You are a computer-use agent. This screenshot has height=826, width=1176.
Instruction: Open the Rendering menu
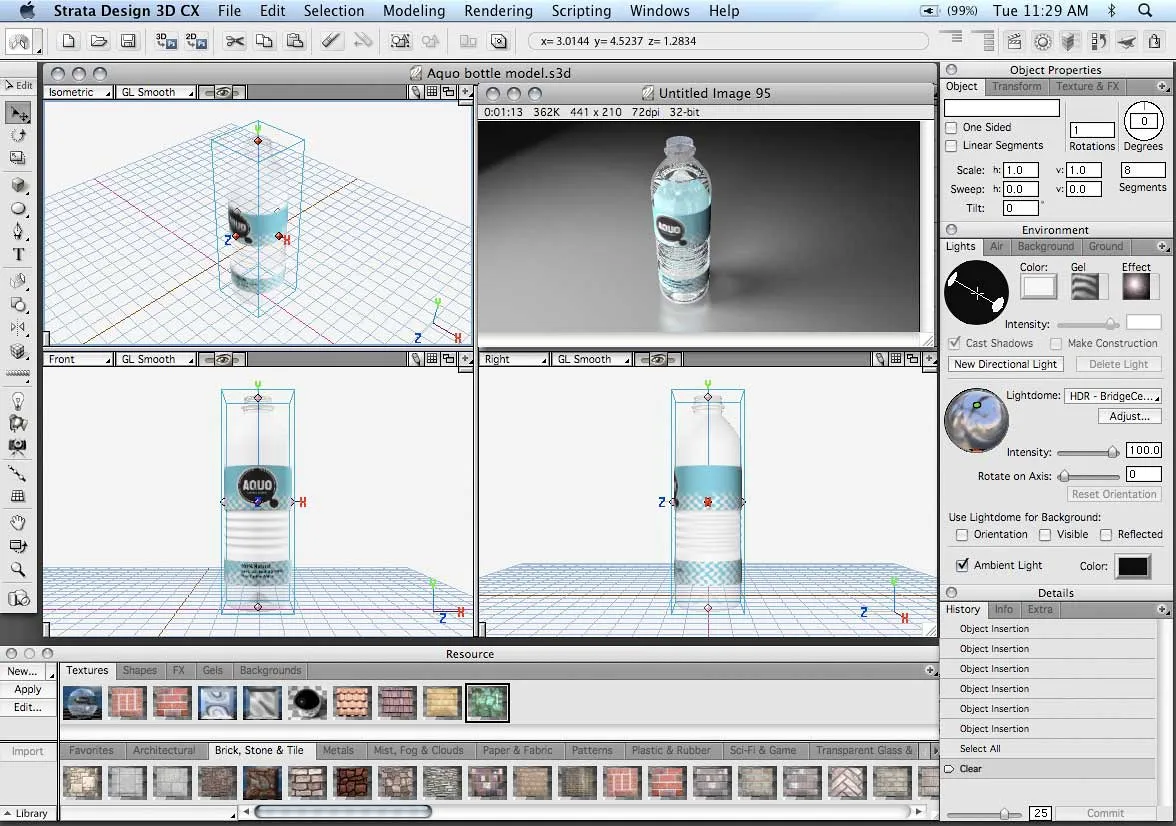498,11
